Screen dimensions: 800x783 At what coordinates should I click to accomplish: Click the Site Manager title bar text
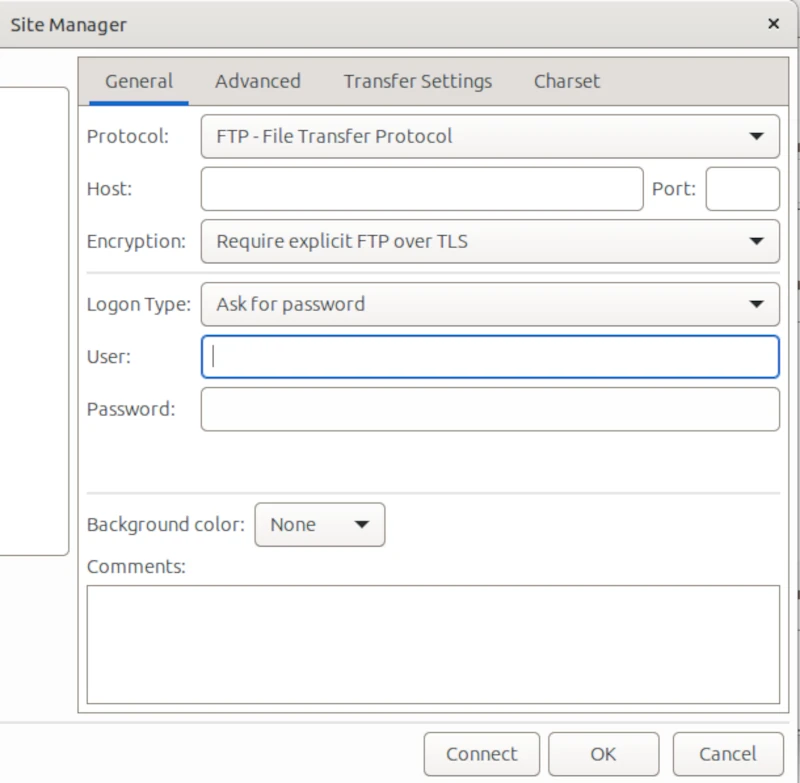(x=69, y=25)
